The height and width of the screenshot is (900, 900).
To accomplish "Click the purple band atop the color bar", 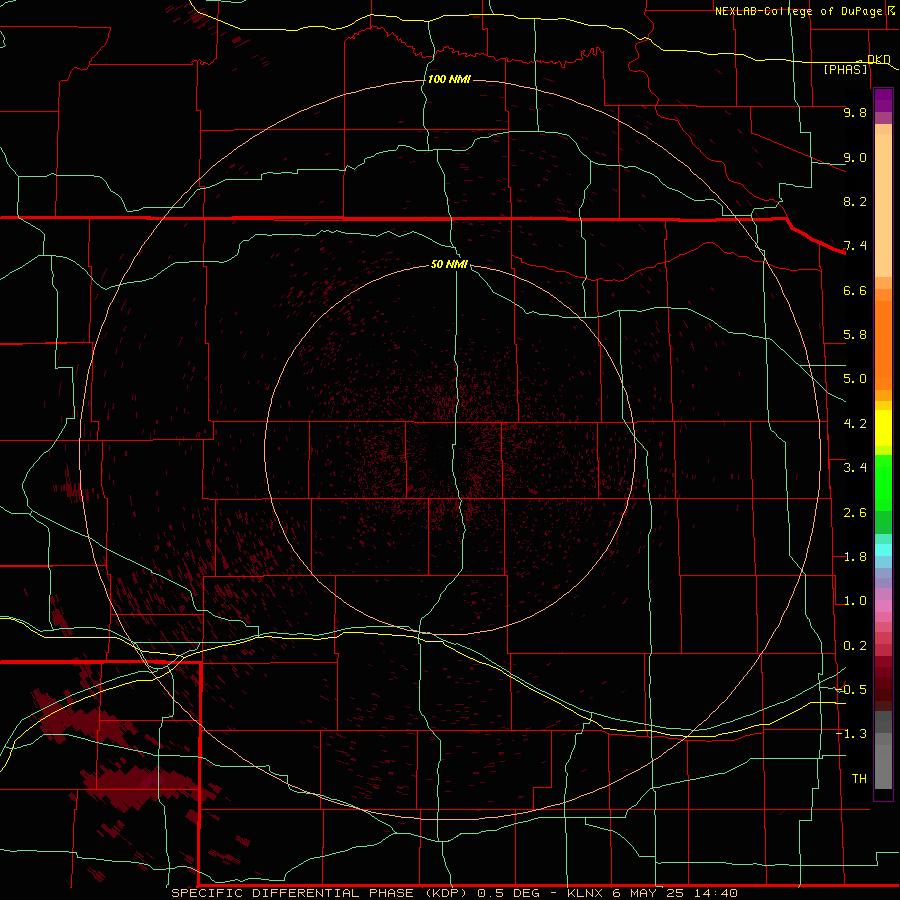I will pos(883,100).
